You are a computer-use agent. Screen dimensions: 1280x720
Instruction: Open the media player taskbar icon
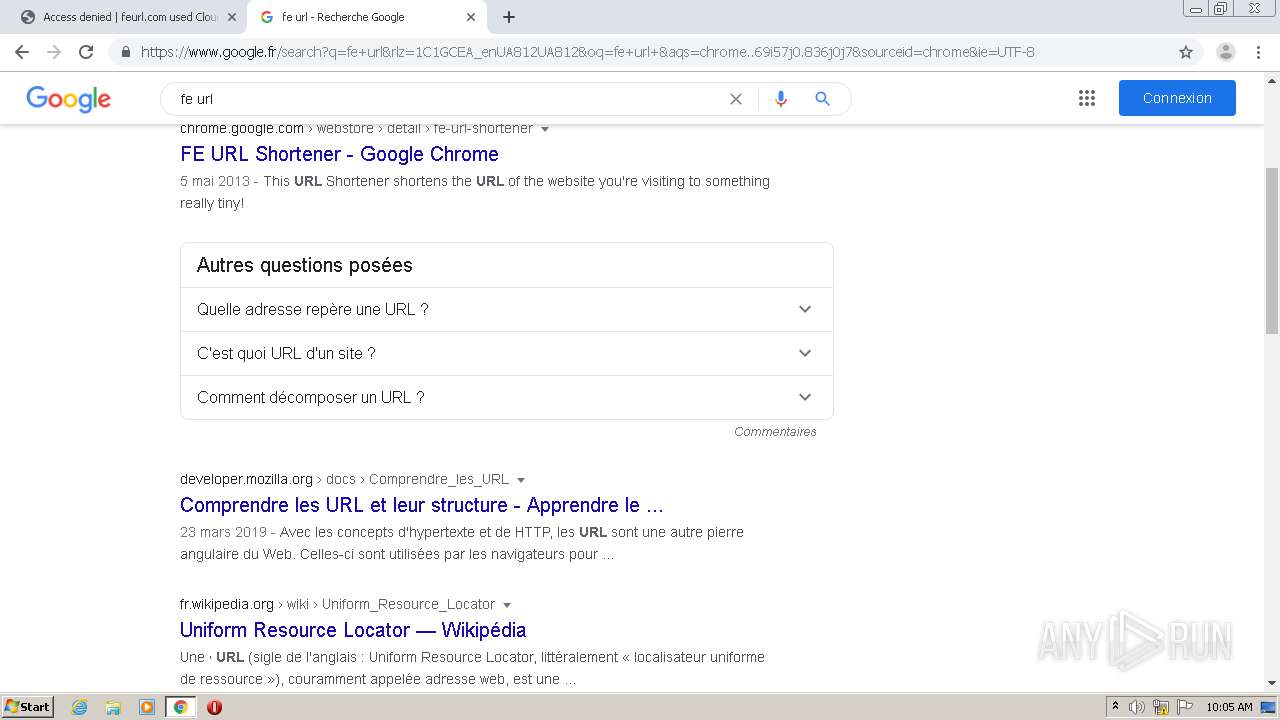pyautogui.click(x=147, y=707)
